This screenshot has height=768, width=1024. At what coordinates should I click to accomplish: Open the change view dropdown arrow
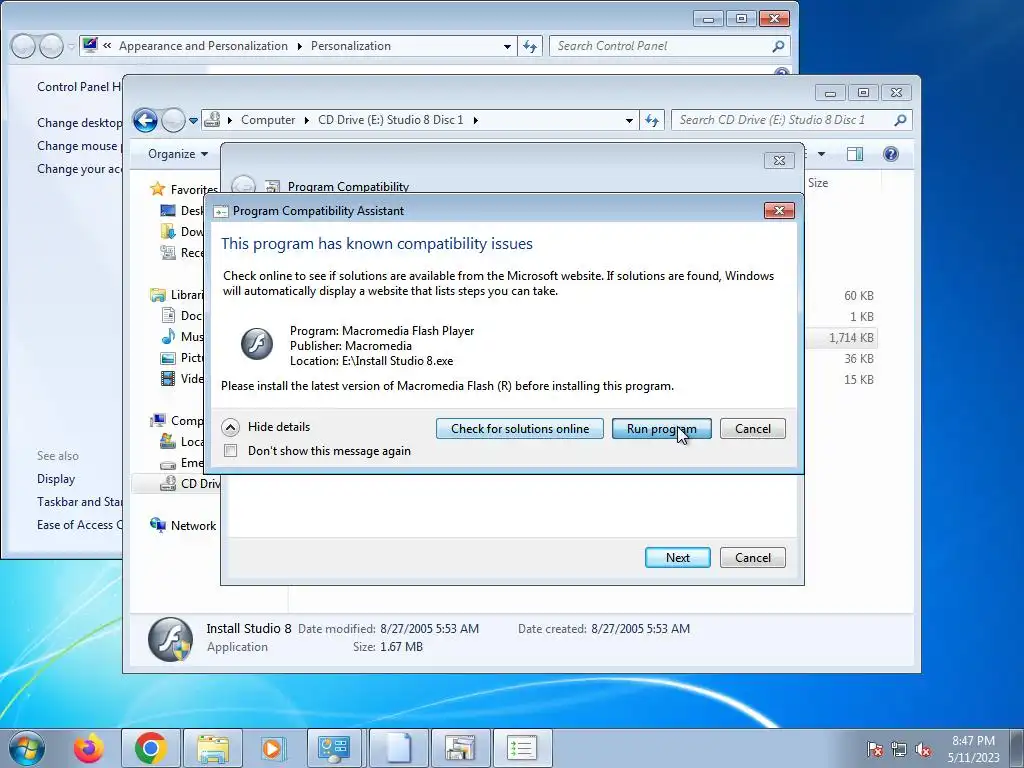[822, 154]
